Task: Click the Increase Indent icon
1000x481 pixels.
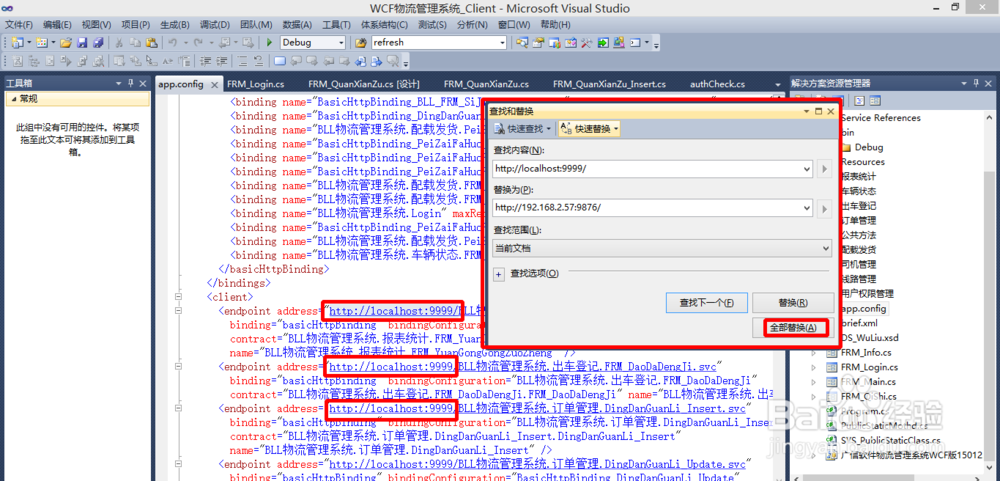Action: [x=222, y=61]
